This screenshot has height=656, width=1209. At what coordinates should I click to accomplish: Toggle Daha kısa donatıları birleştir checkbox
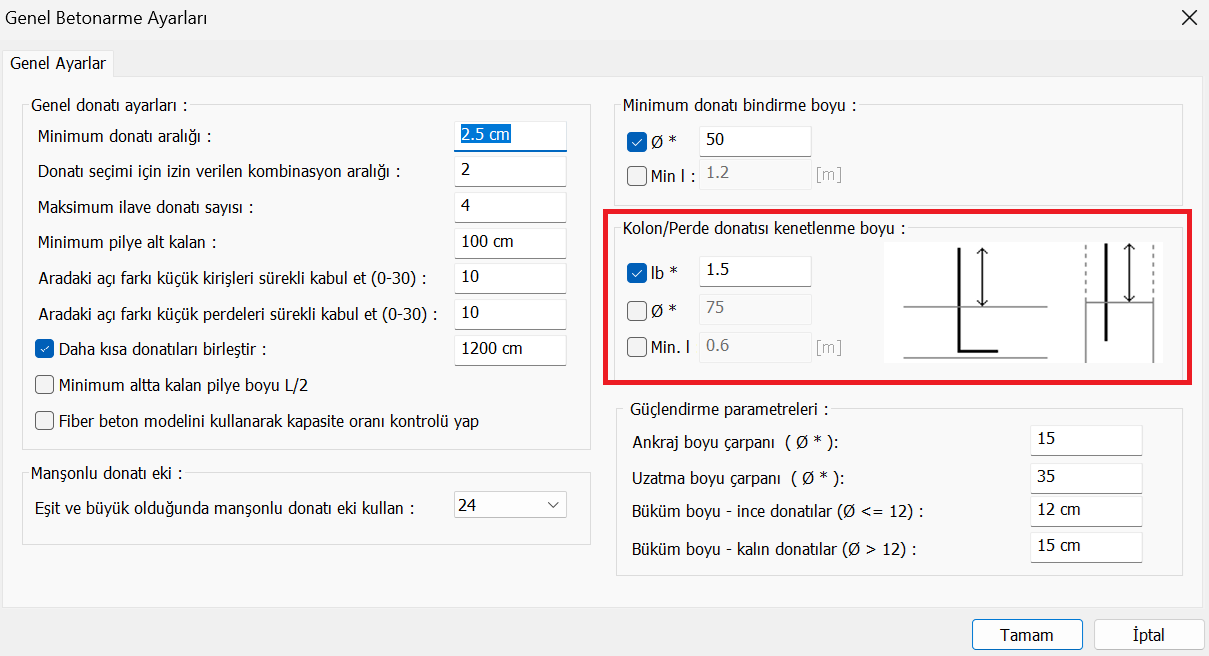point(44,349)
